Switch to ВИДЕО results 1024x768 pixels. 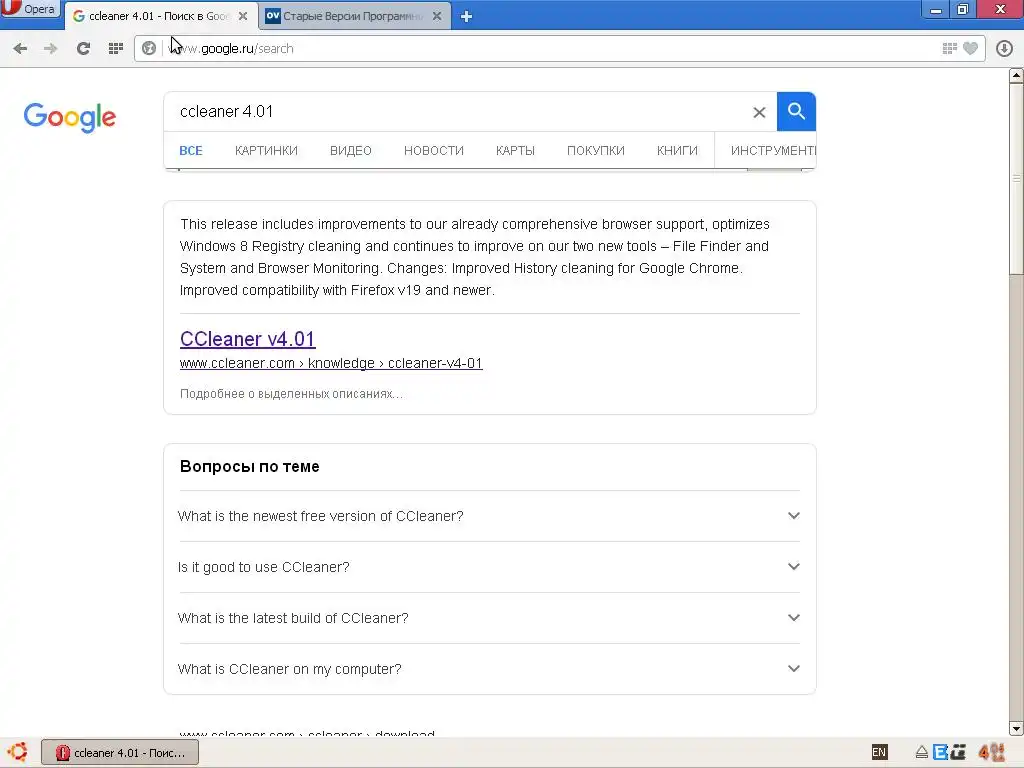pyautogui.click(x=351, y=151)
